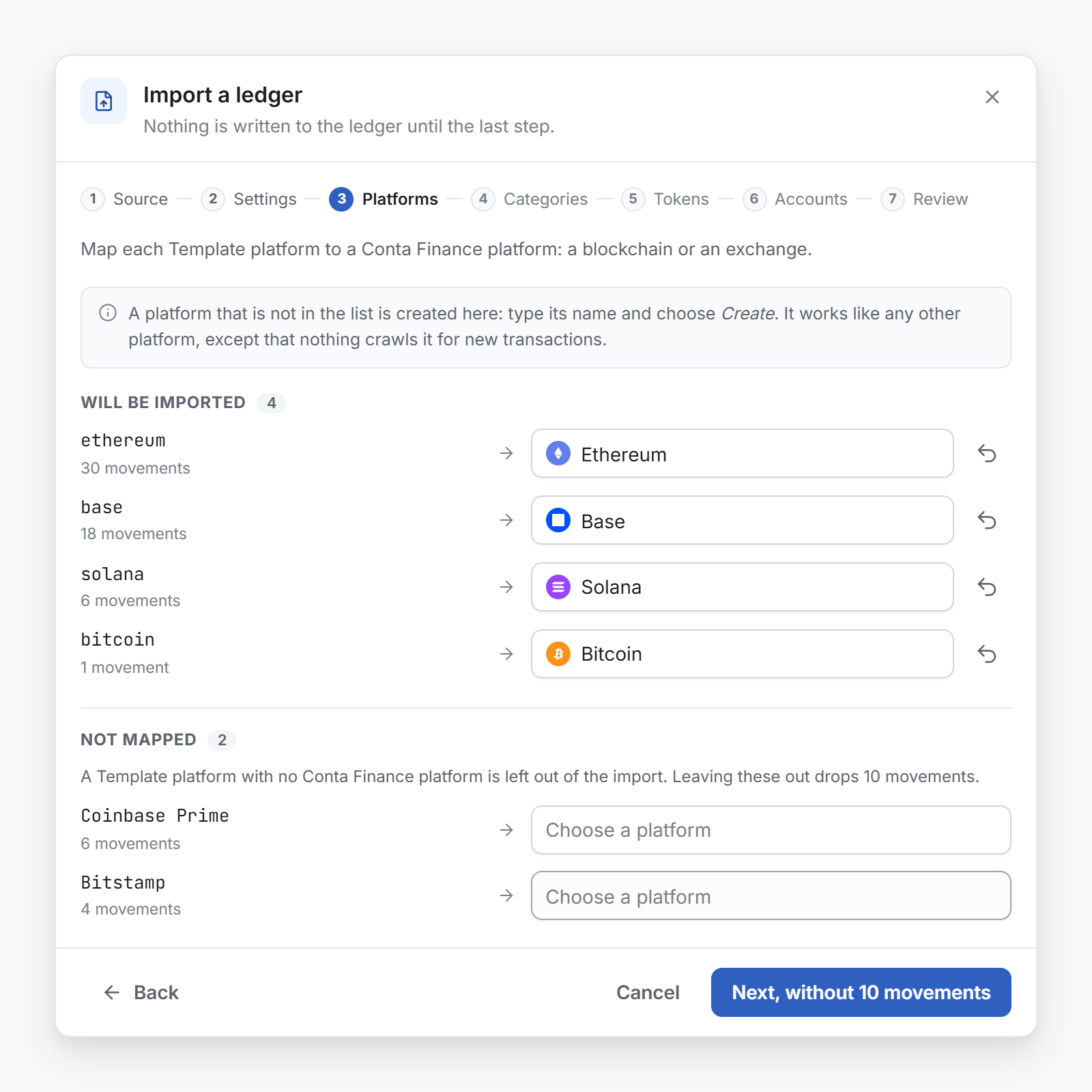Jump to the Categories step
Viewport: 1092px width, 1092px height.
(530, 199)
